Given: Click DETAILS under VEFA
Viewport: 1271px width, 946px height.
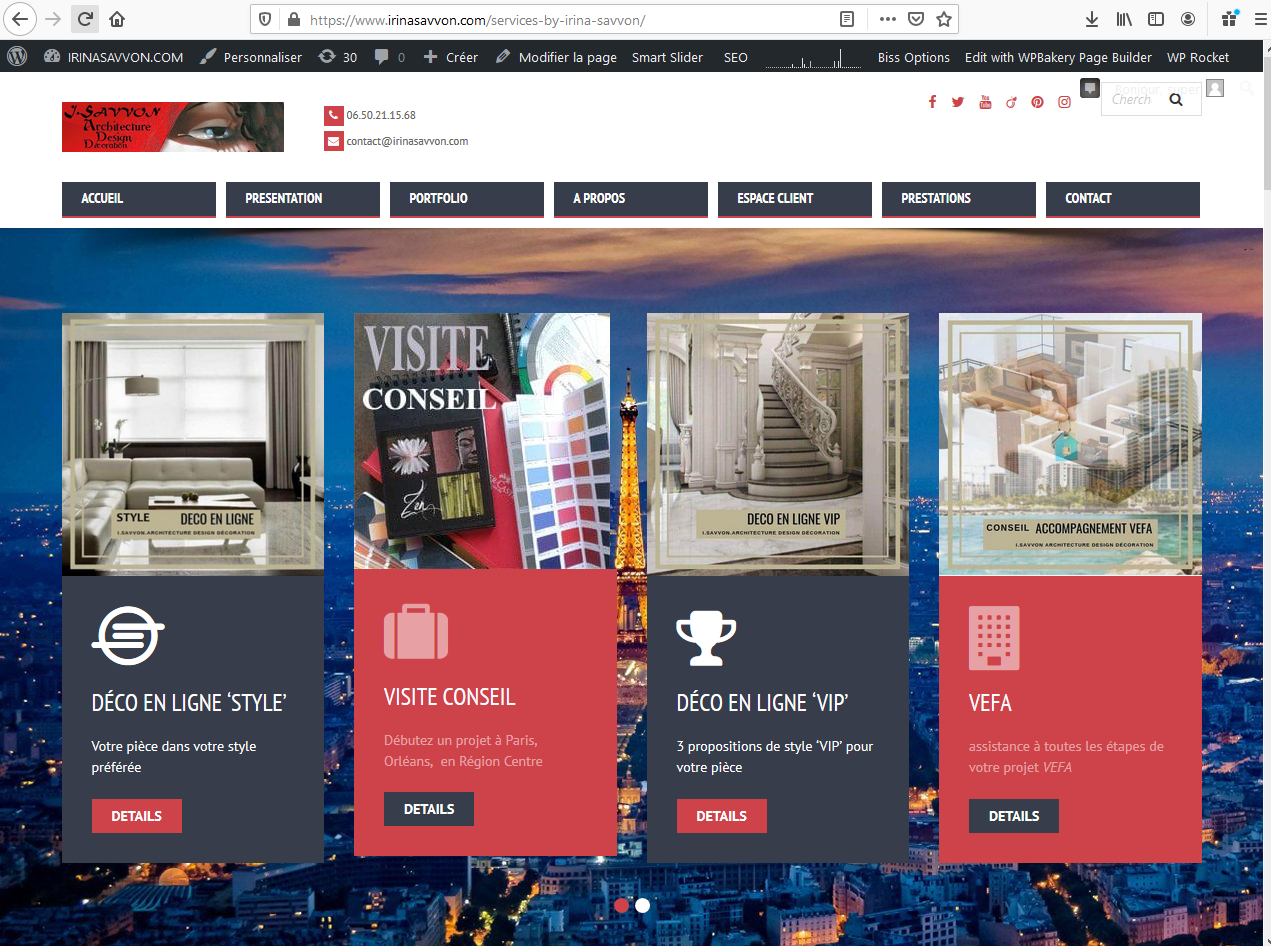Looking at the screenshot, I should pyautogui.click(x=1014, y=816).
